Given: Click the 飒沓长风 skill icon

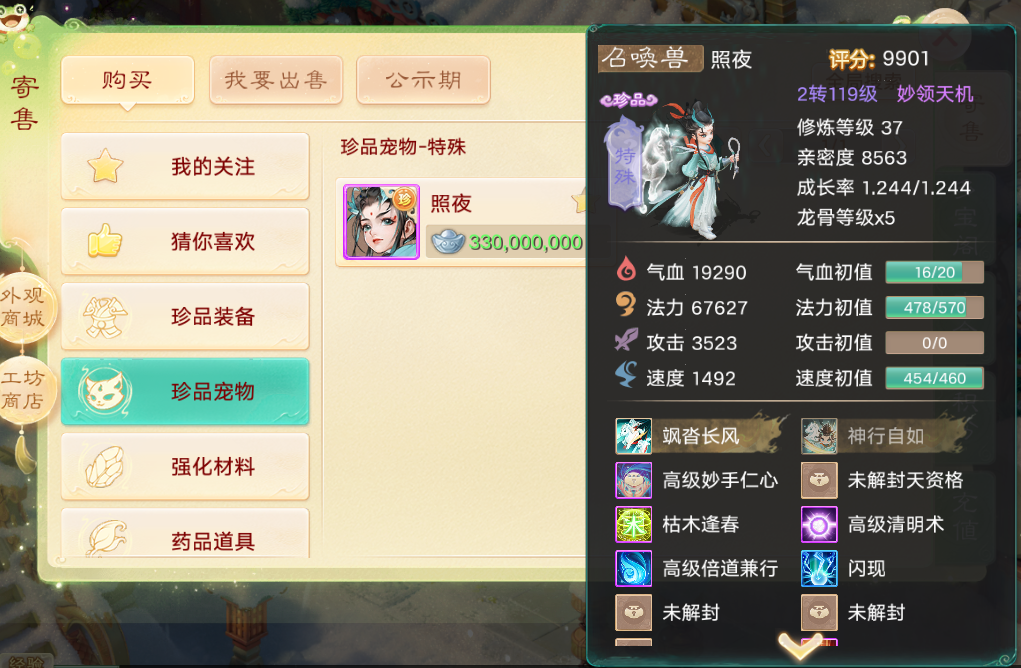Looking at the screenshot, I should [633, 436].
